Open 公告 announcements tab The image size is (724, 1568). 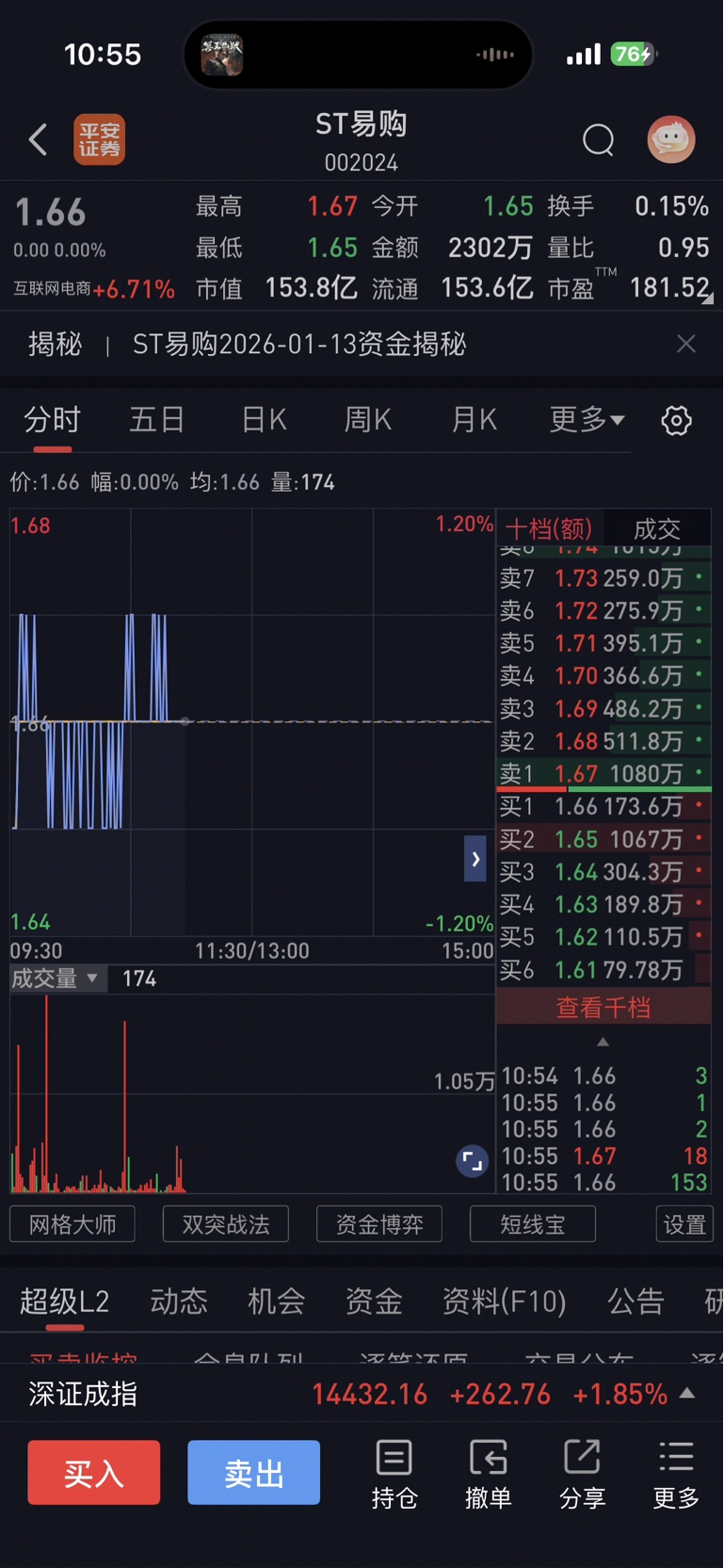[x=636, y=1301]
